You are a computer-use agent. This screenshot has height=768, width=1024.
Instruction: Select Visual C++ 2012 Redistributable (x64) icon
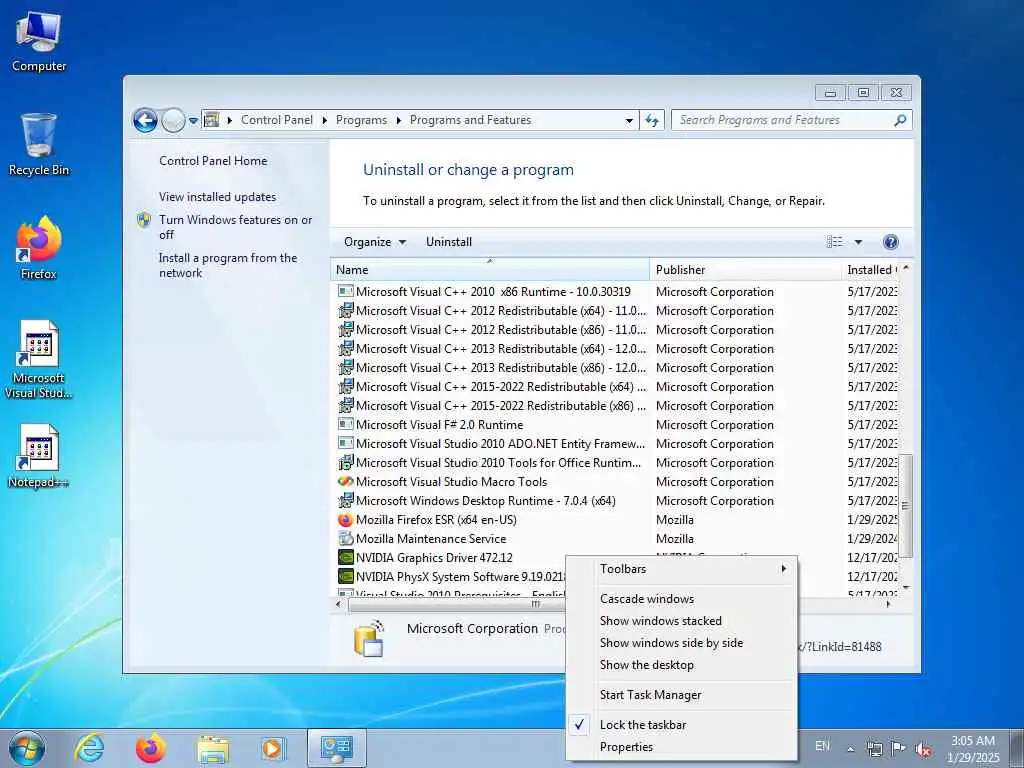click(x=345, y=311)
